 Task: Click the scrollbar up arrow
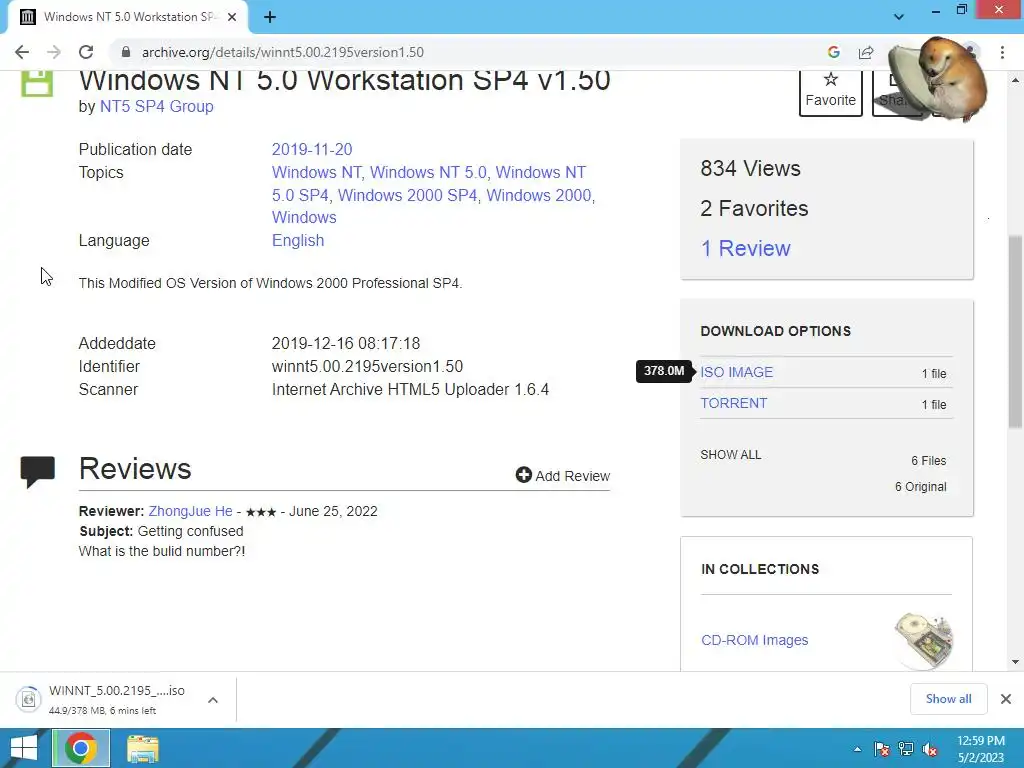[x=1015, y=80]
